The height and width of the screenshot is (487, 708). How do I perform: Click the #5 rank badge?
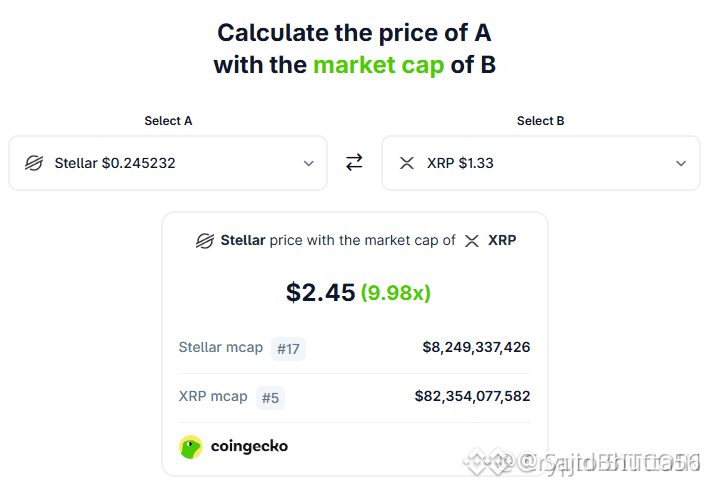tap(270, 398)
